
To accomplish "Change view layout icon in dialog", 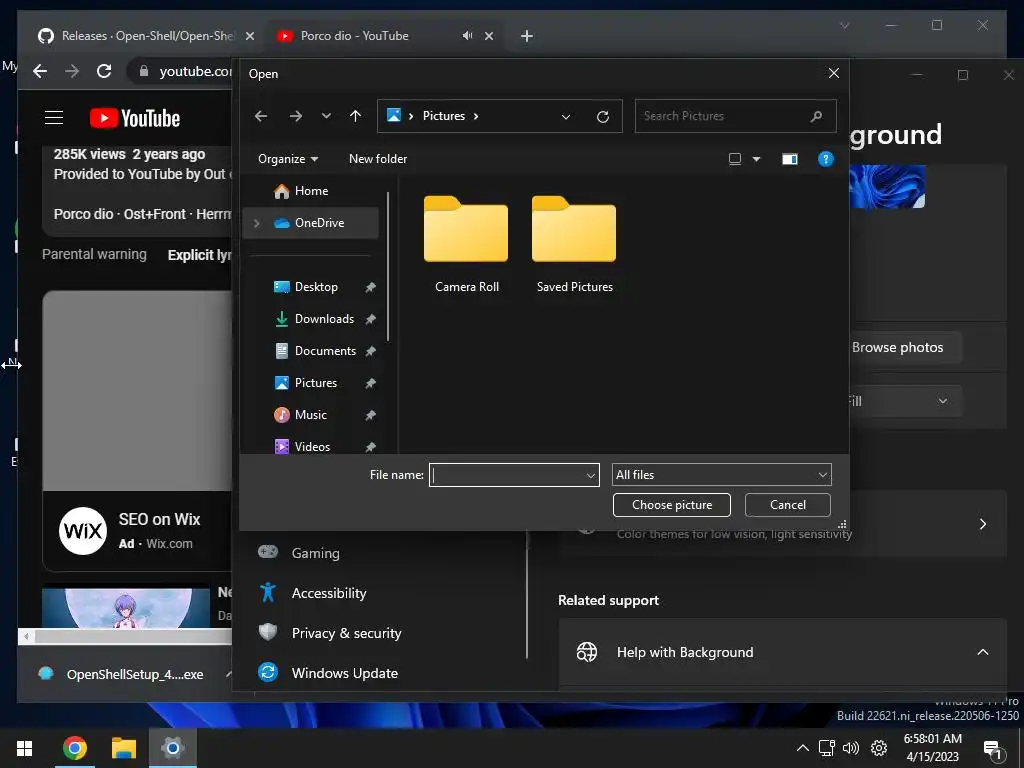I will (735, 159).
